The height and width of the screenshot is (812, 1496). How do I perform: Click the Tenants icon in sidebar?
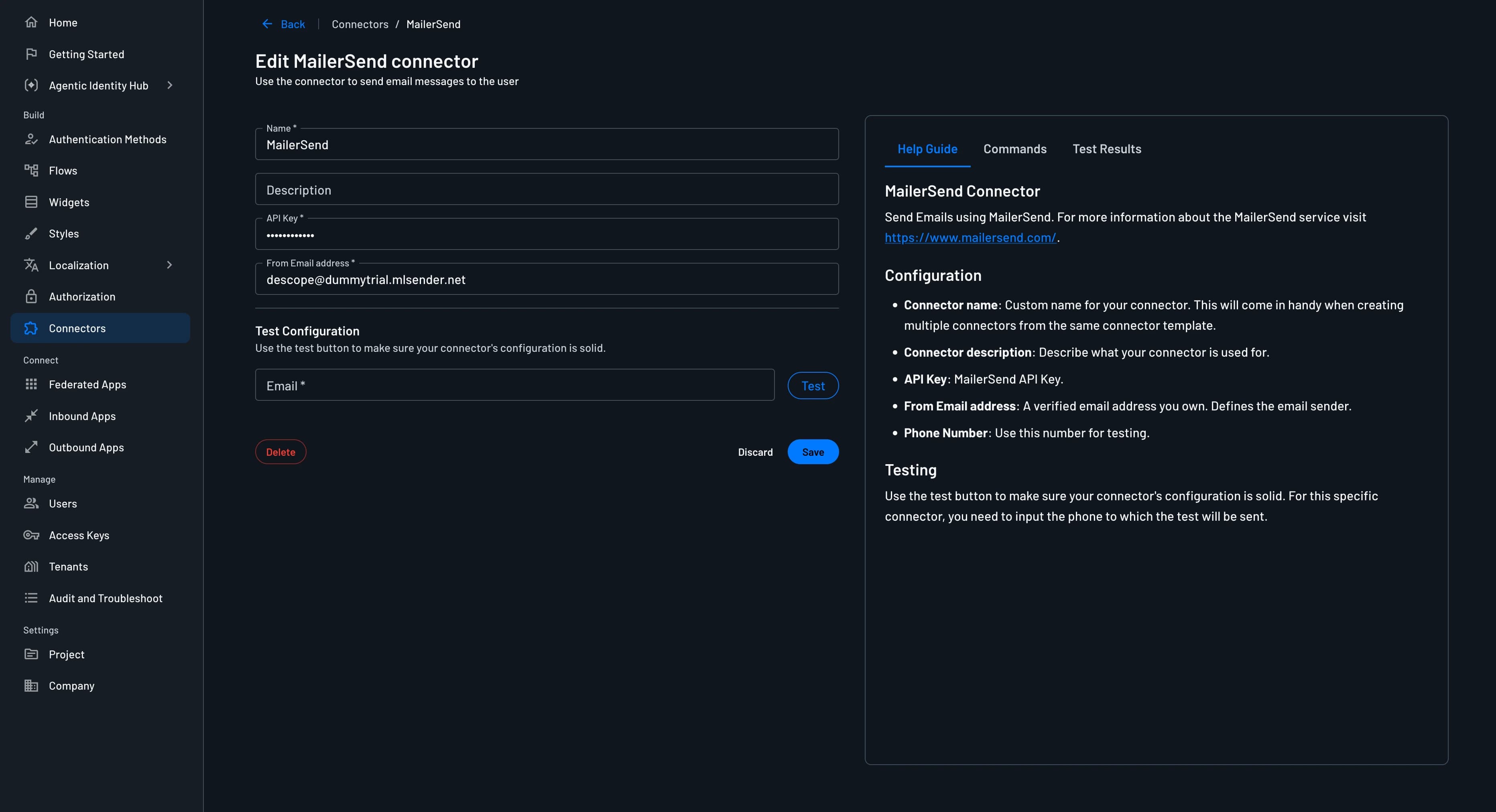(x=31, y=566)
